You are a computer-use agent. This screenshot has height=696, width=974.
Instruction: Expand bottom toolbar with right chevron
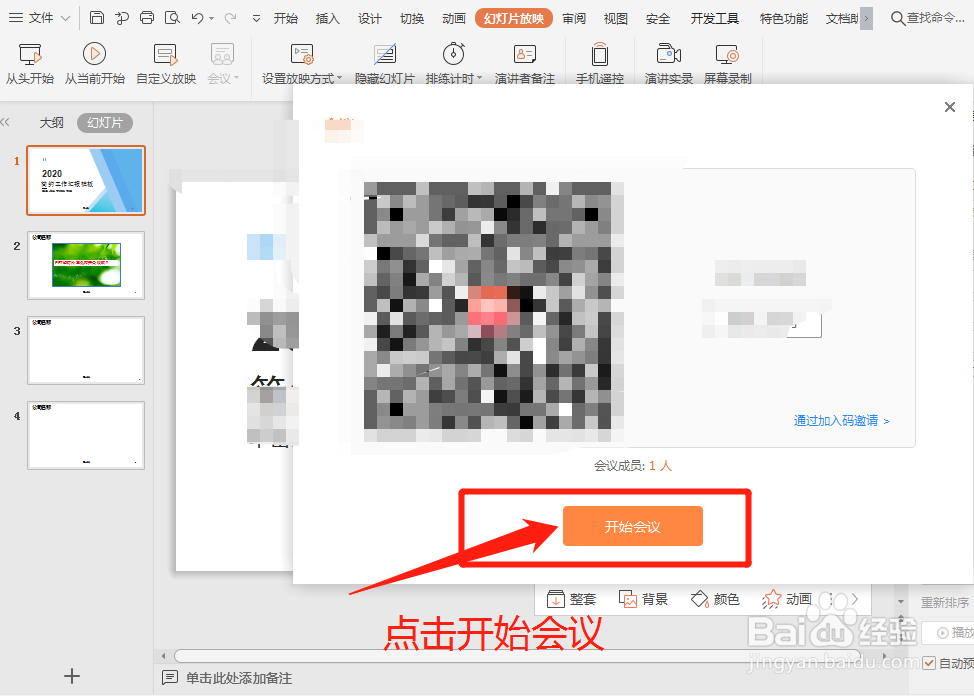click(x=855, y=599)
